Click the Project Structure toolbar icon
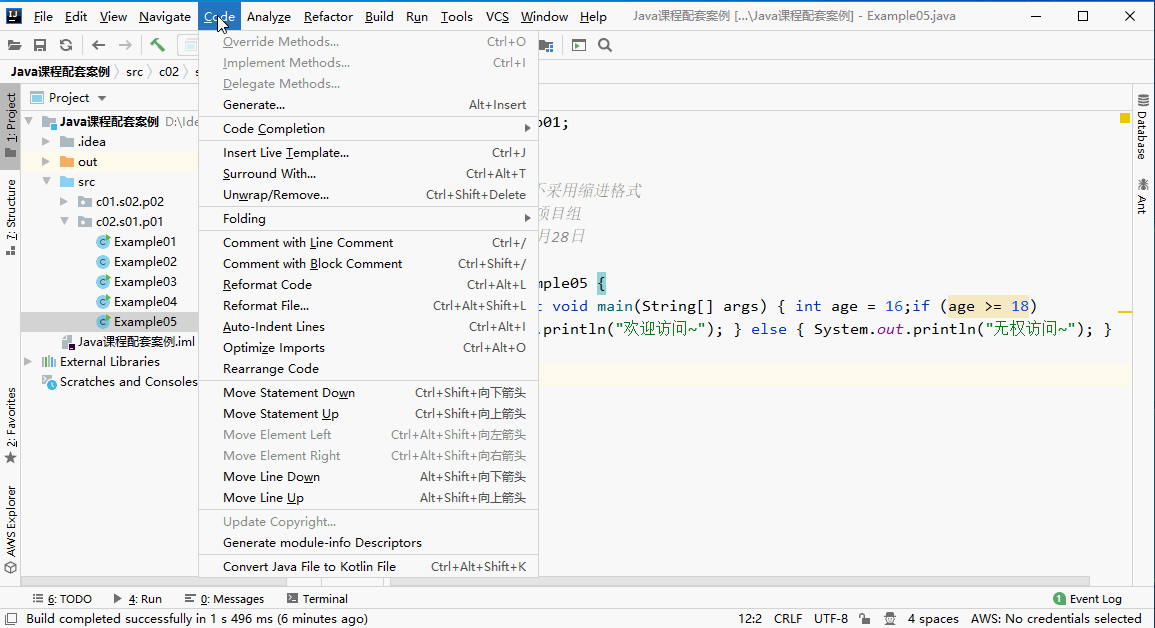 pyautogui.click(x=546, y=46)
